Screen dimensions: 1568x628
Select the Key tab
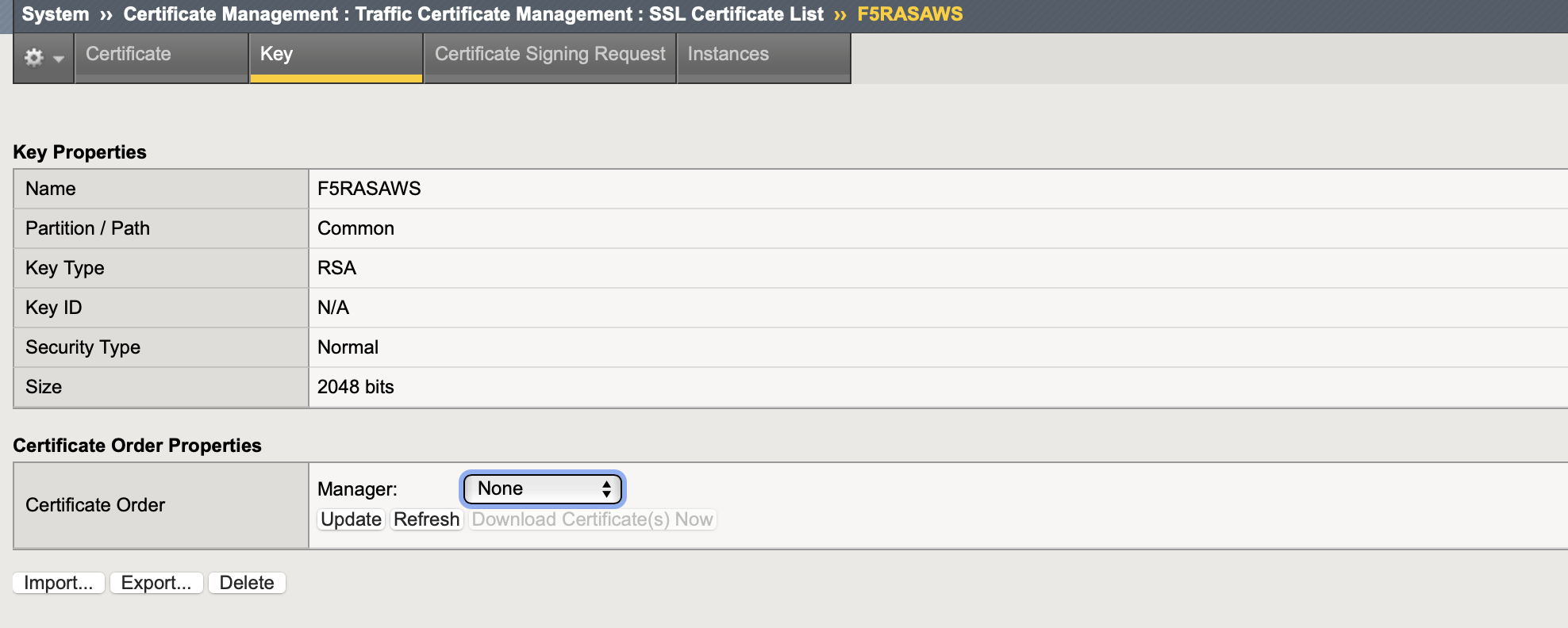336,57
